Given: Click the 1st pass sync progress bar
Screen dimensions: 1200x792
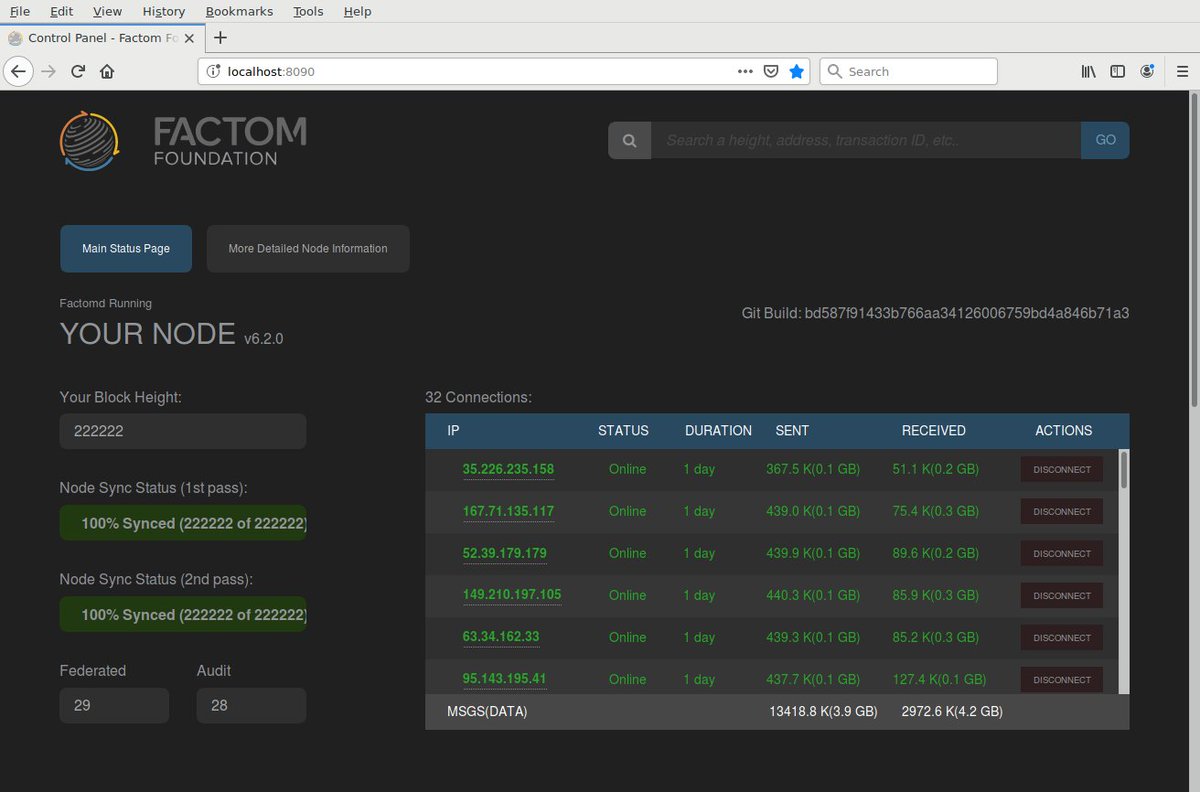Looking at the screenshot, I should [183, 523].
